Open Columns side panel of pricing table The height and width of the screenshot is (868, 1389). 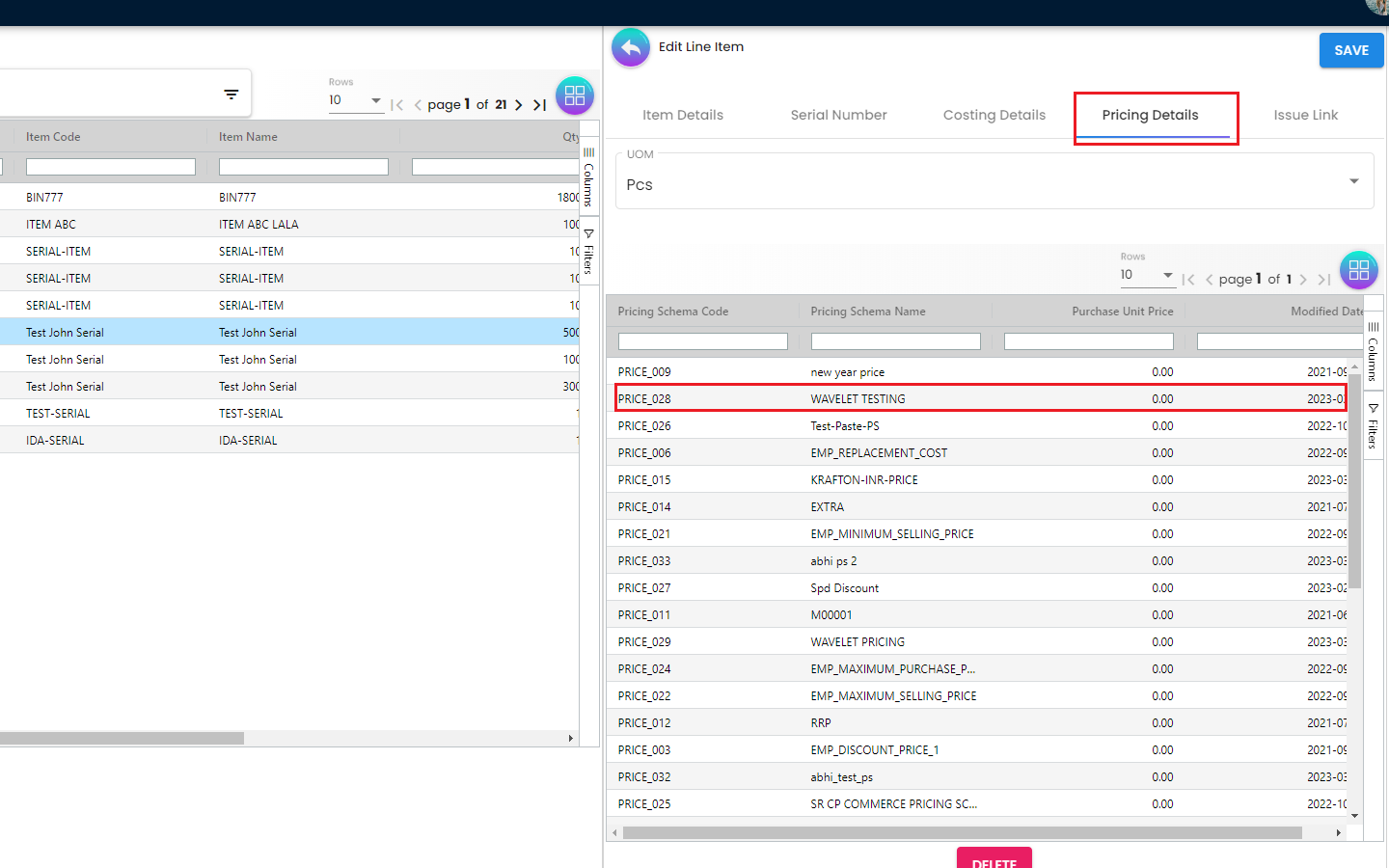[x=1374, y=352]
